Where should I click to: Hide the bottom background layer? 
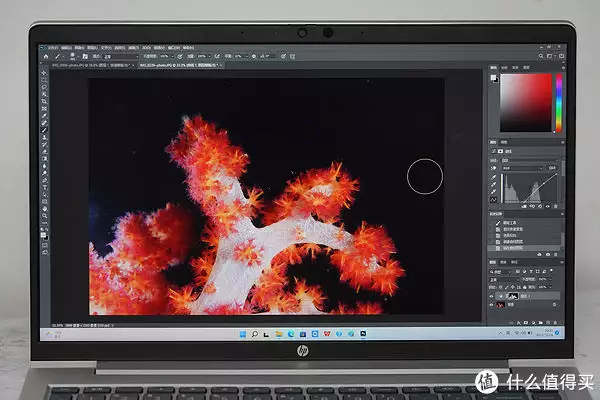[491, 304]
